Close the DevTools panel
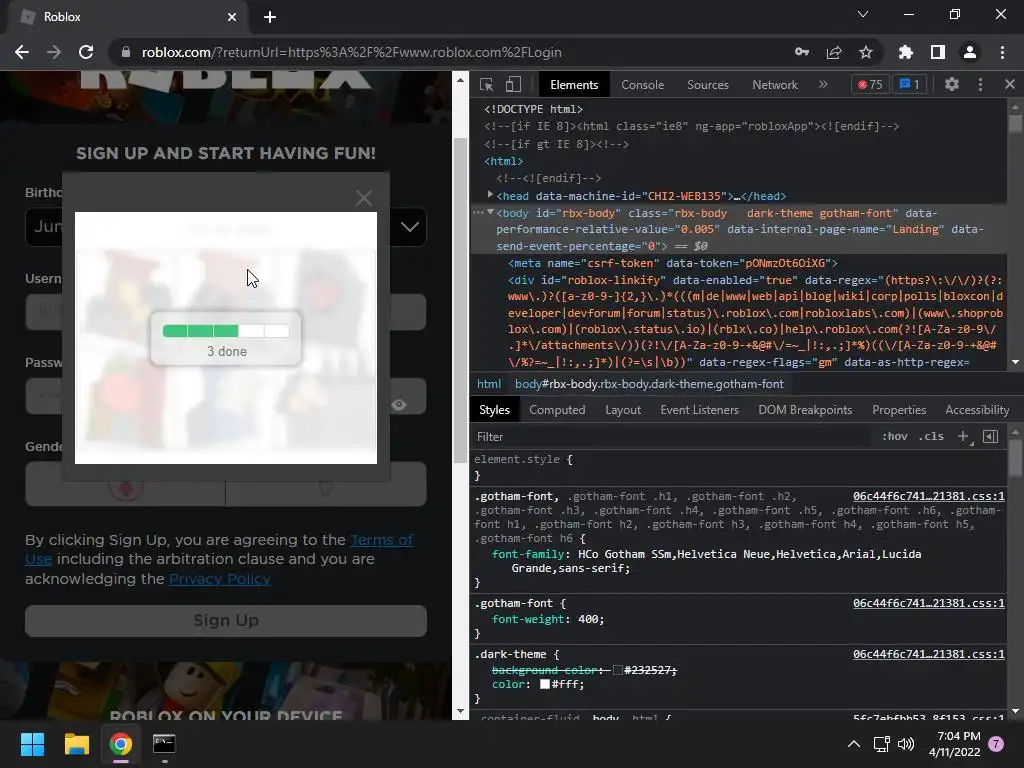Screen dimensions: 1024x768 tap(1010, 84)
